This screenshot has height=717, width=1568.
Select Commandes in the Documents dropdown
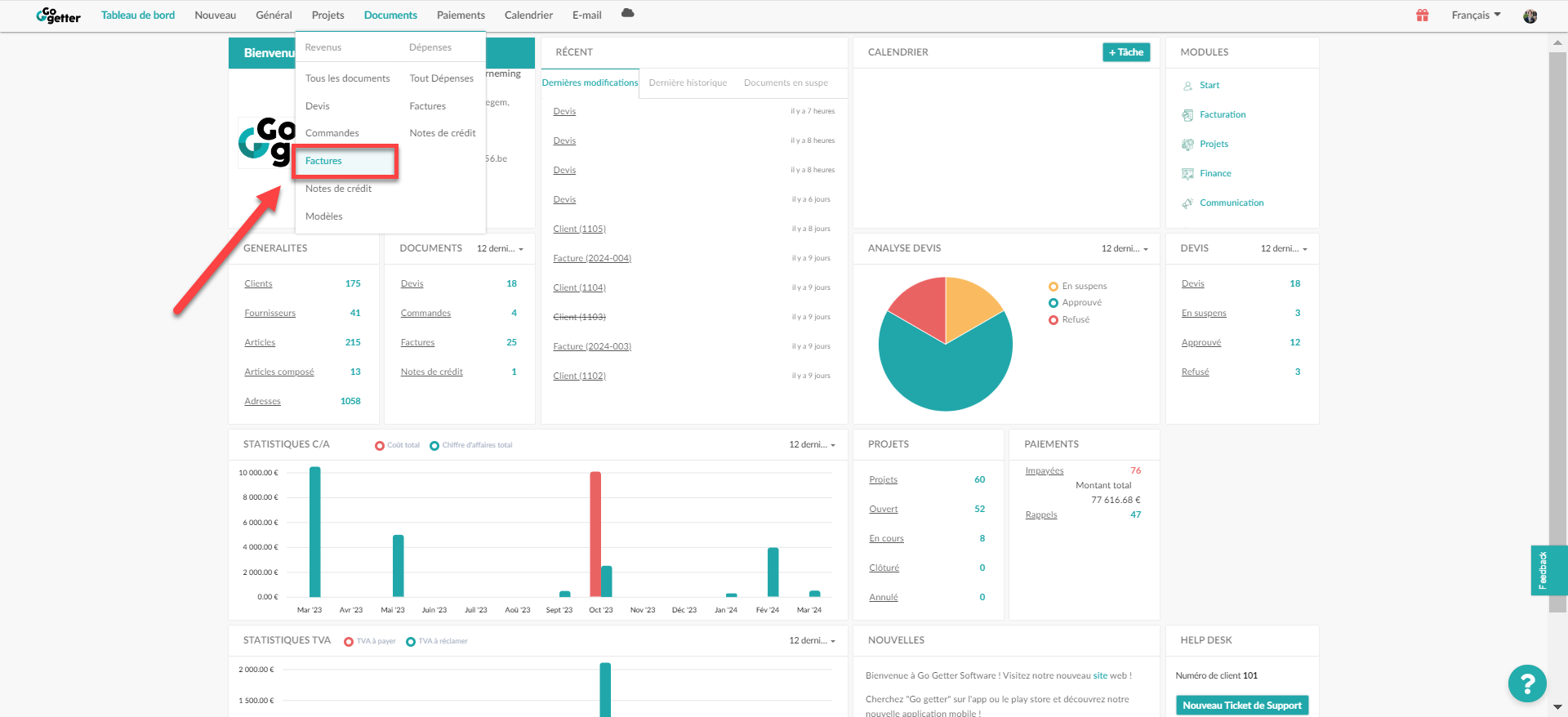click(x=332, y=133)
